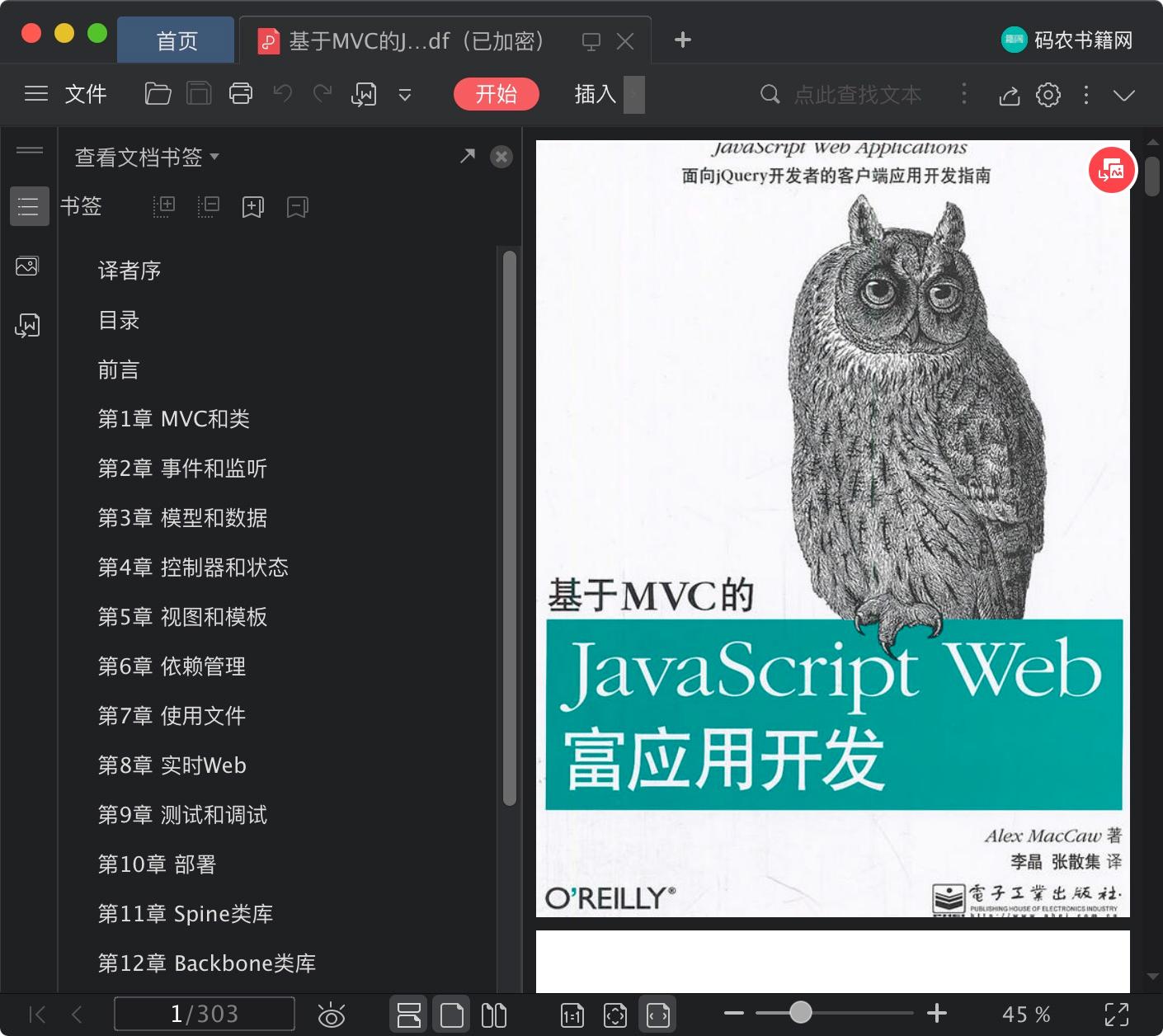
Task: Switch to the 插入 ribbon tab
Action: coord(596,94)
